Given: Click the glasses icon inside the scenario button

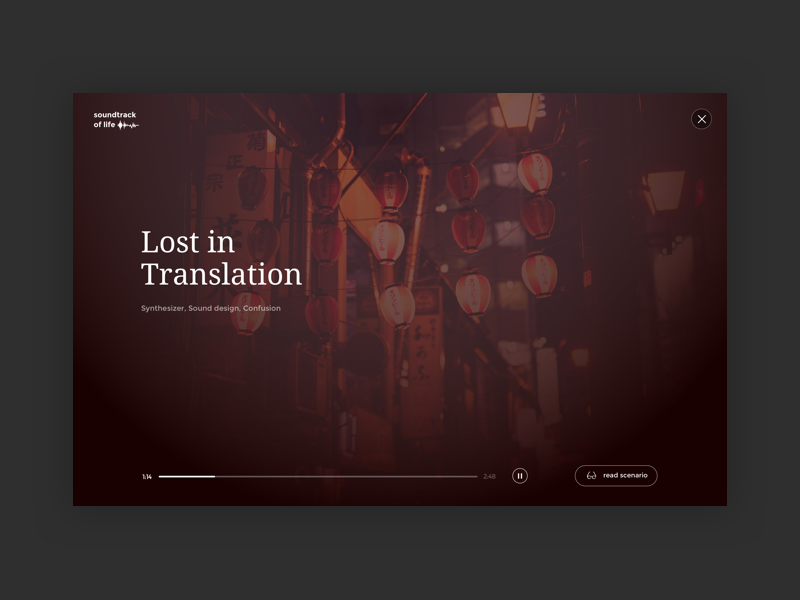Looking at the screenshot, I should [591, 475].
